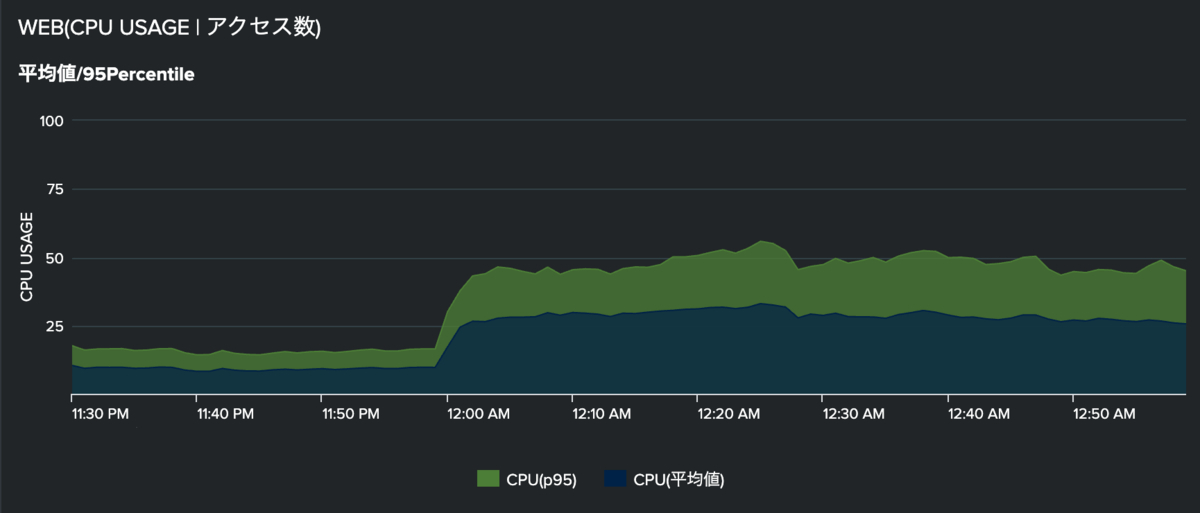Toggle the CPU(p95) legend label
This screenshot has width=1200, height=513.
point(541,479)
